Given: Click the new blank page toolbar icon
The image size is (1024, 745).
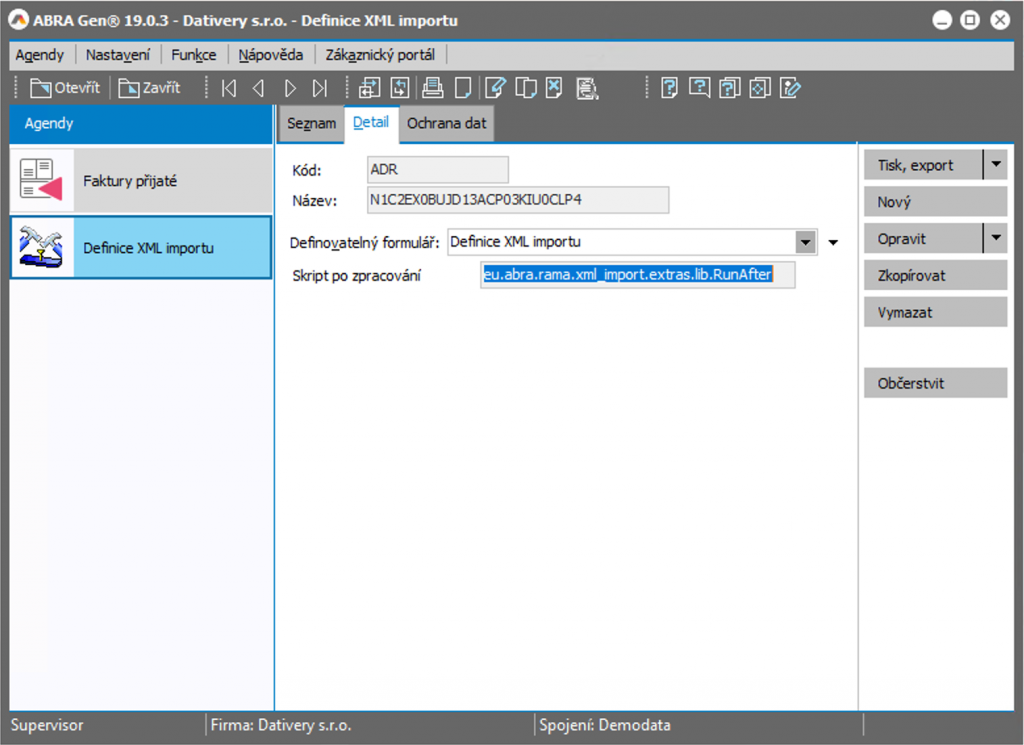Looking at the screenshot, I should coord(463,87).
